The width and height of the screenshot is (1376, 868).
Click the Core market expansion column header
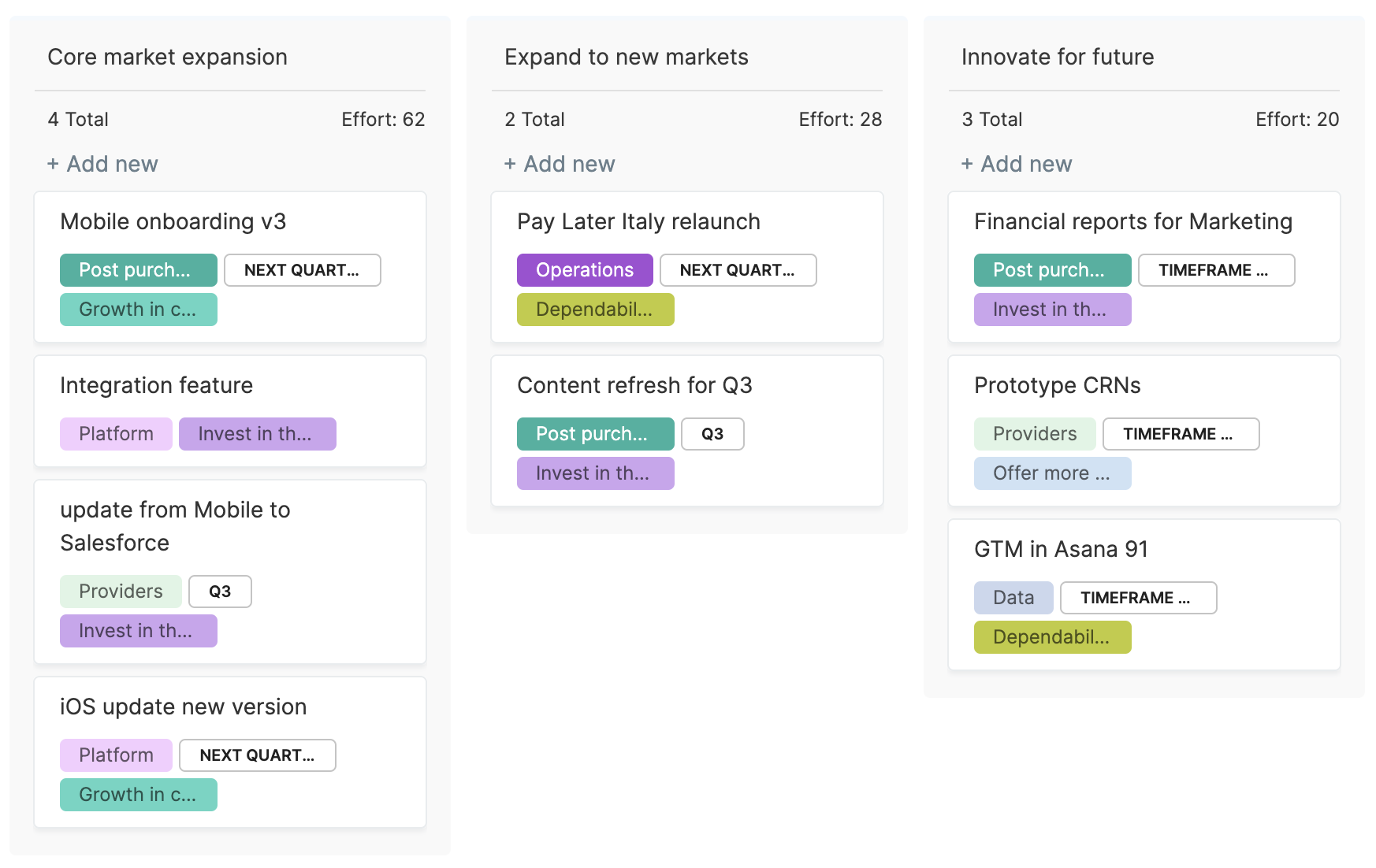click(167, 57)
